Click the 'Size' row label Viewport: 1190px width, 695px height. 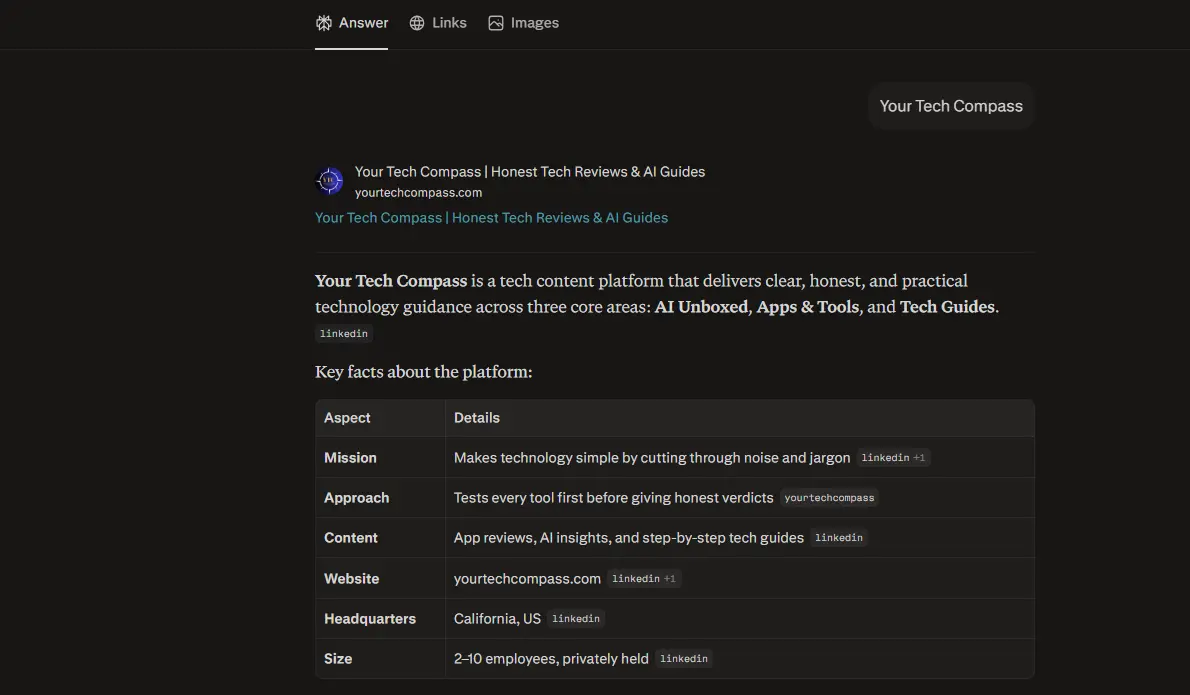click(x=338, y=659)
